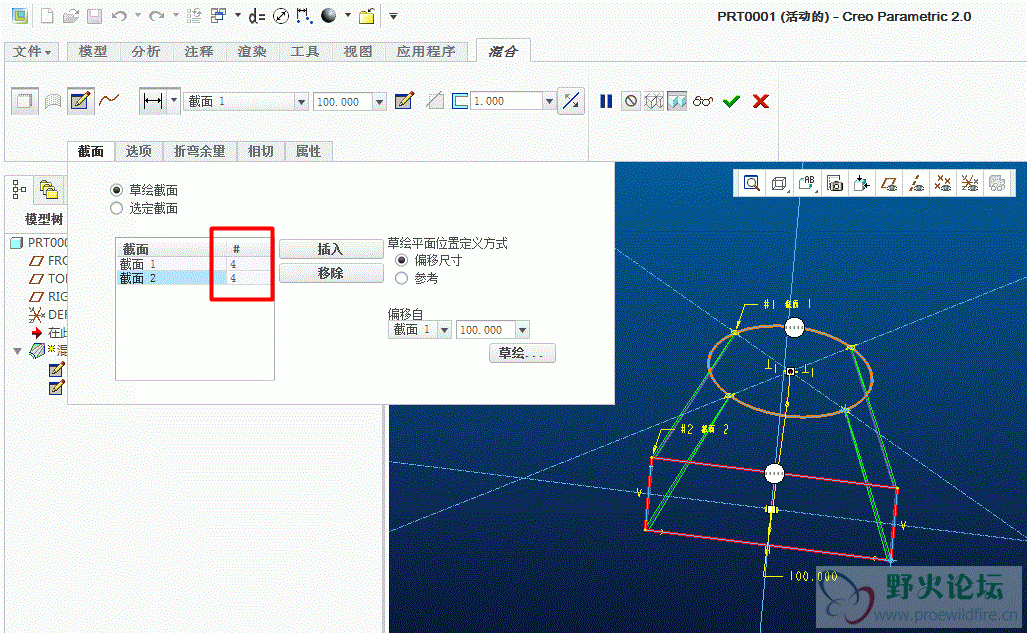This screenshot has width=1027, height=633.
Task: Click the Windows switch icon
Action: click(x=218, y=16)
